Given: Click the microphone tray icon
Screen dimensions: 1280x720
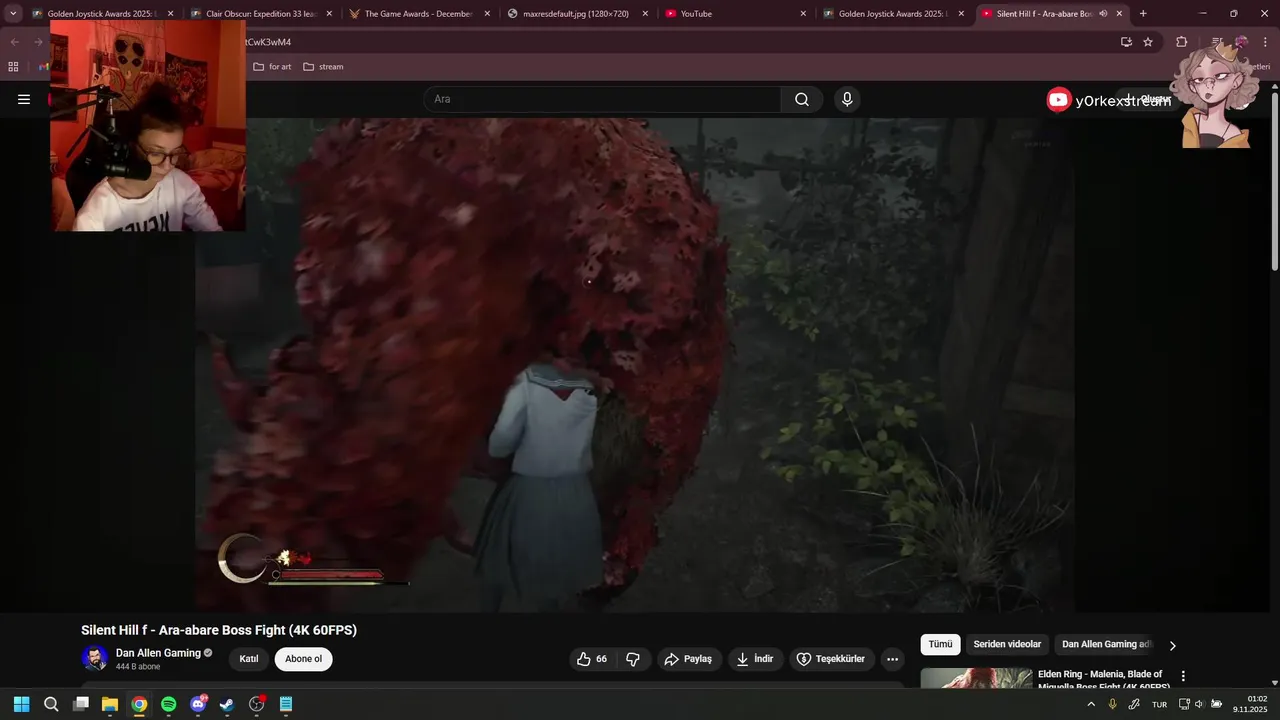Looking at the screenshot, I should [x=1112, y=704].
